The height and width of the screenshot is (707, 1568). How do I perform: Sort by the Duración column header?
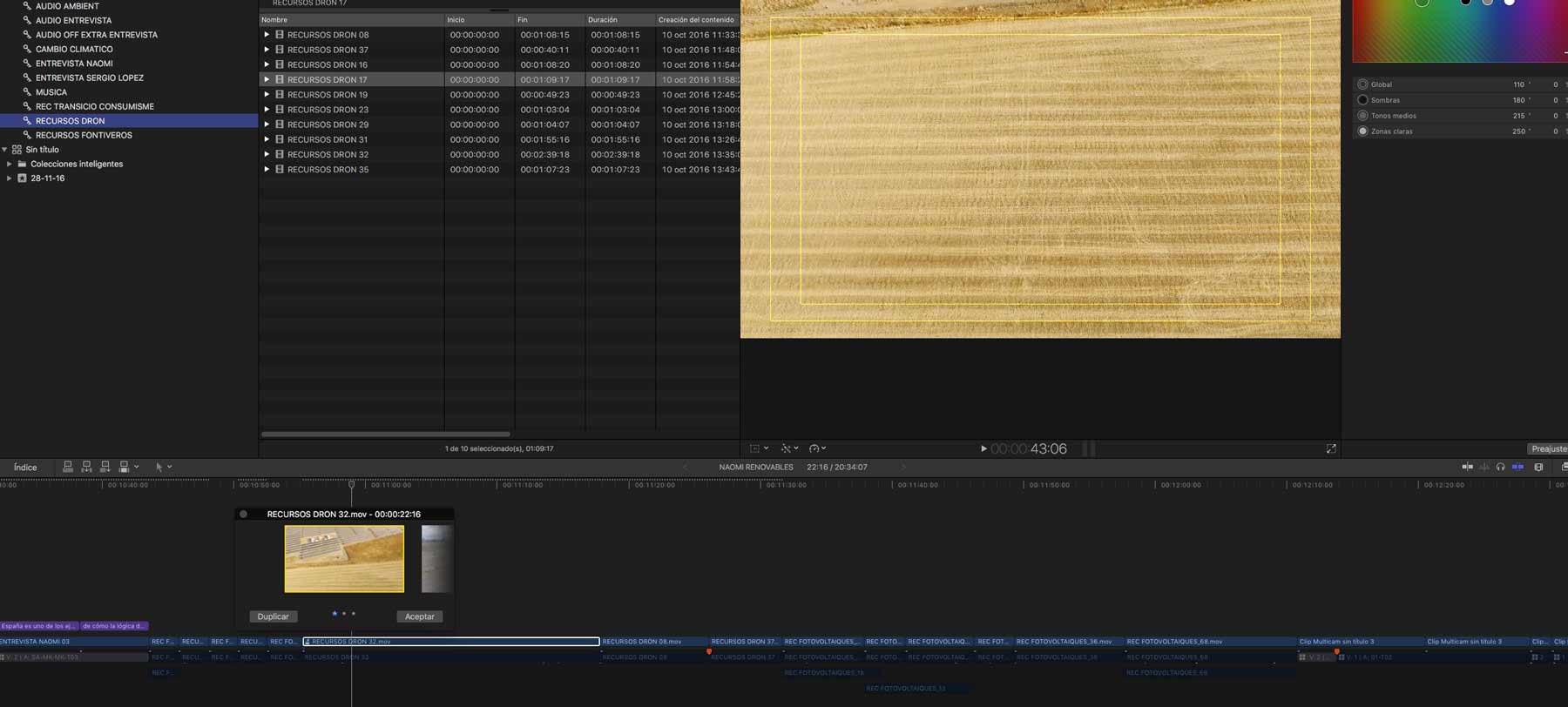point(619,19)
